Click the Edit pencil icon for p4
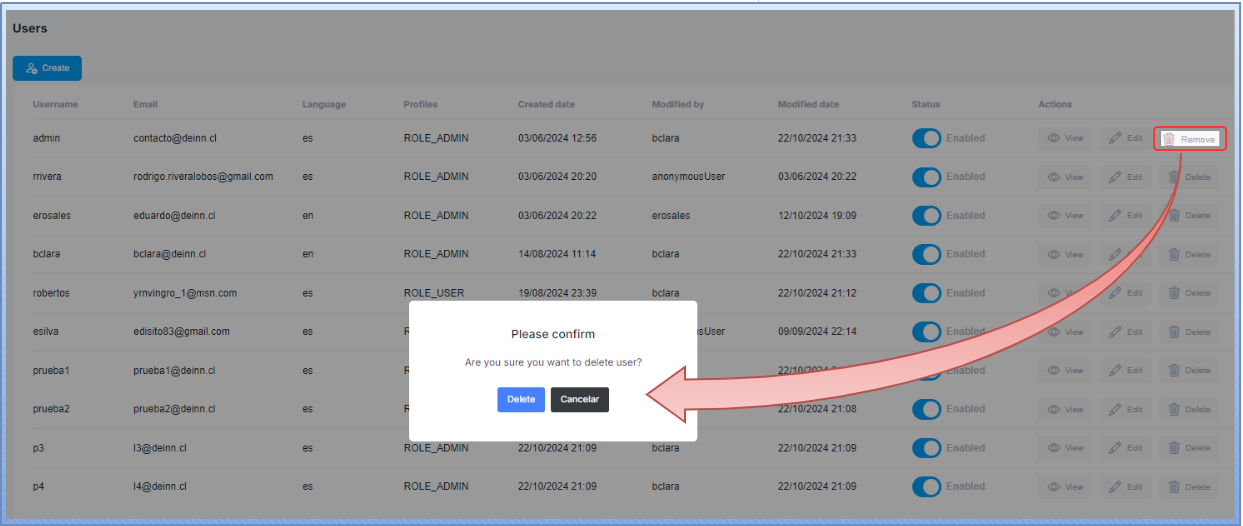1243x526 pixels. pos(1115,487)
